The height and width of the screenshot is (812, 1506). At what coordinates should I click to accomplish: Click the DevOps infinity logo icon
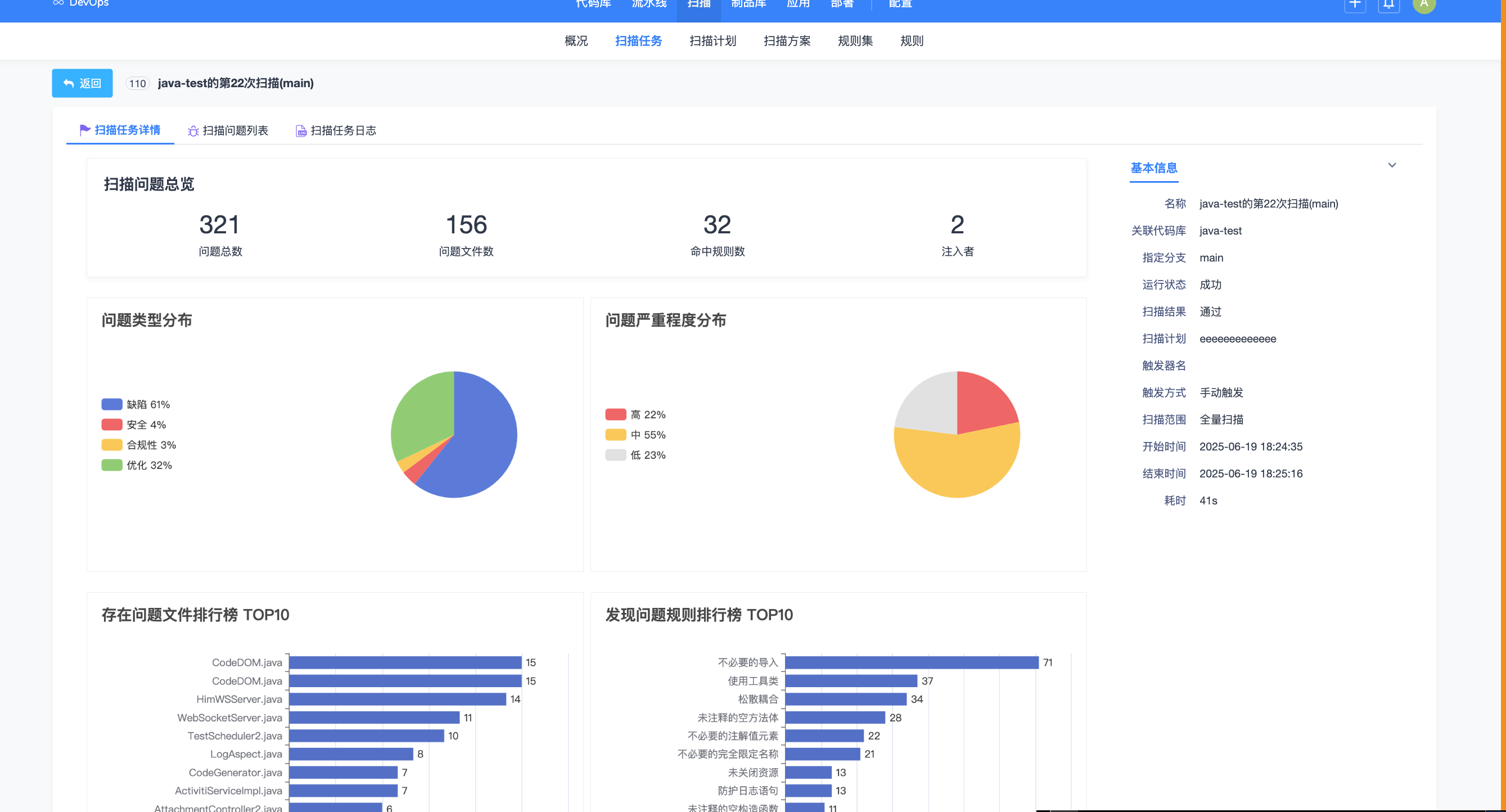pyautogui.click(x=58, y=3)
